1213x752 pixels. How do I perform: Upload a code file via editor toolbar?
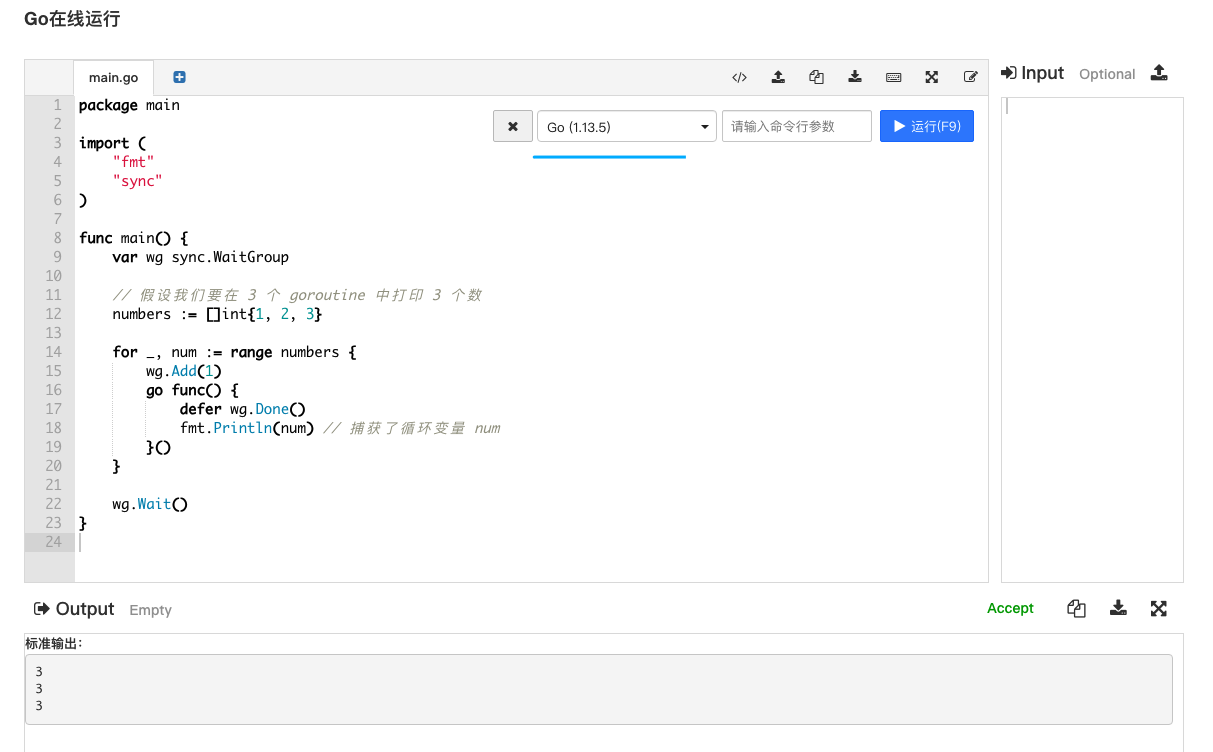coord(778,77)
